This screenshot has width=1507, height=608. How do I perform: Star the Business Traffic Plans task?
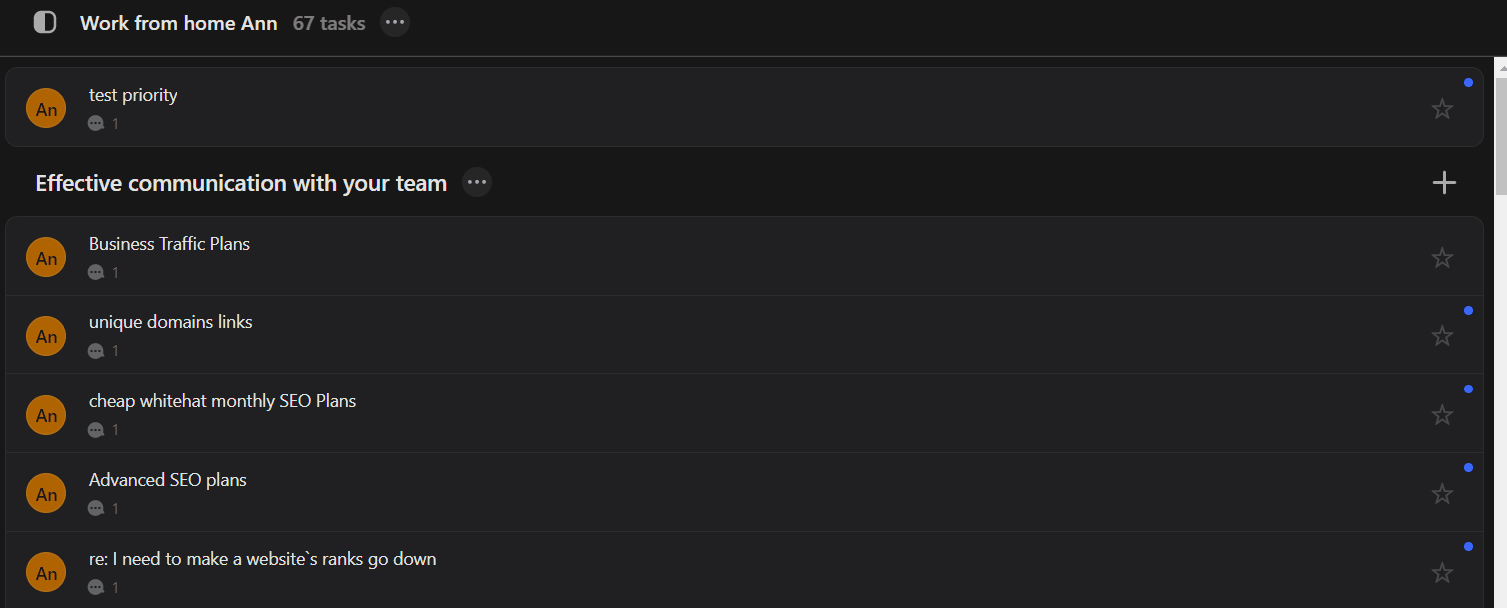coord(1442,257)
